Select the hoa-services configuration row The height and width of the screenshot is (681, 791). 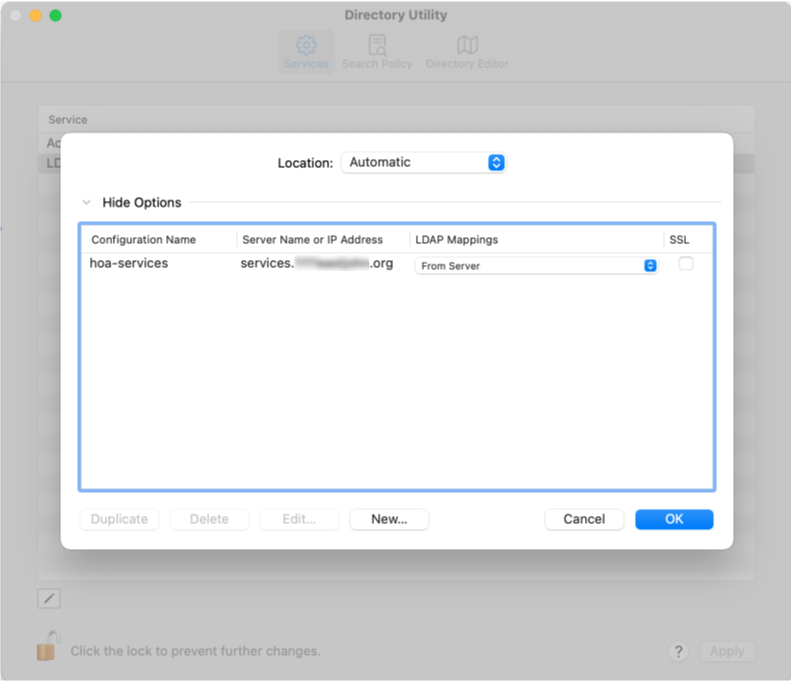[x=129, y=264]
